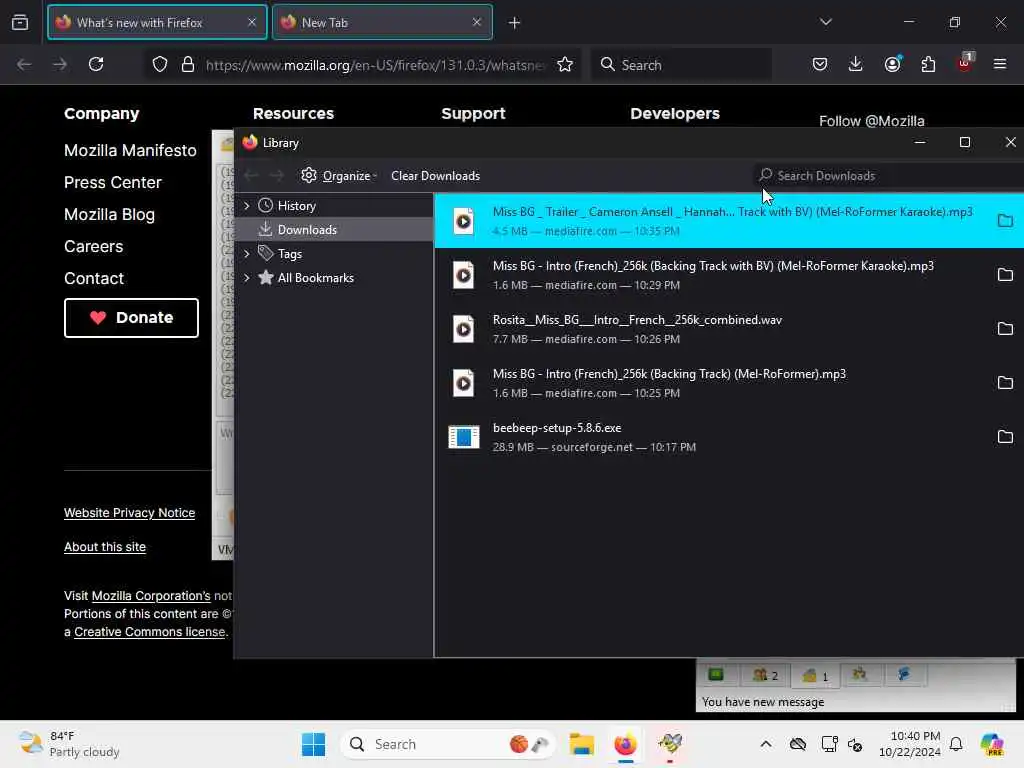This screenshot has height=768, width=1024.
Task: Open the Firefox account icon
Action: click(x=892, y=64)
